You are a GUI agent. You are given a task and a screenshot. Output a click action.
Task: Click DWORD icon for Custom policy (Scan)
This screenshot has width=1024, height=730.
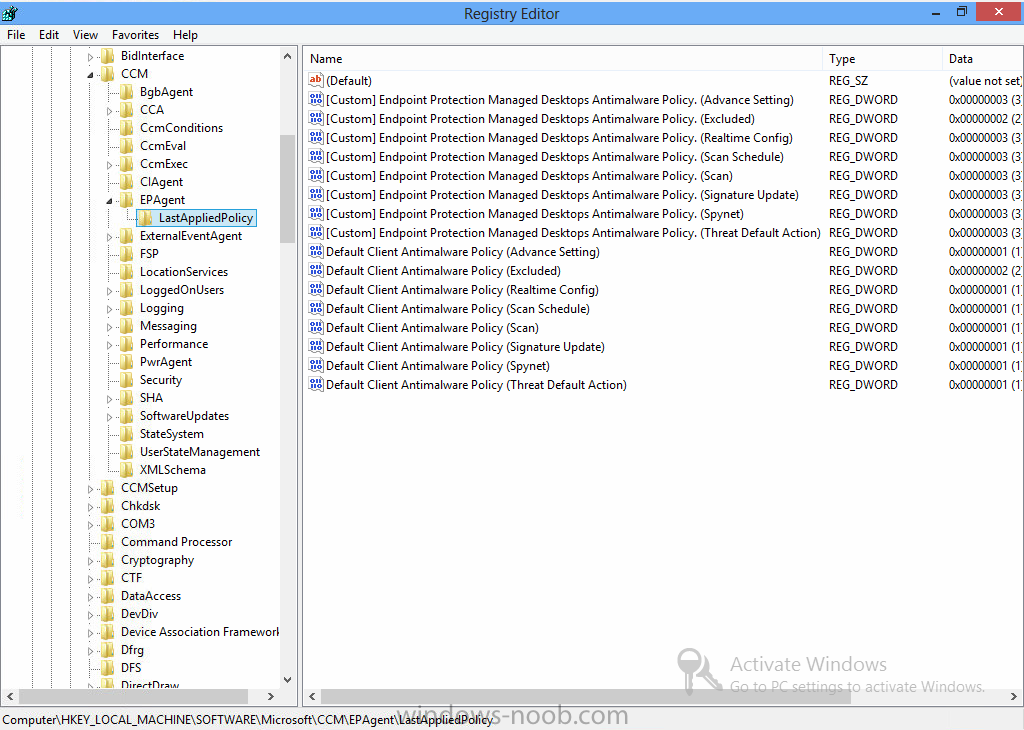tap(316, 175)
